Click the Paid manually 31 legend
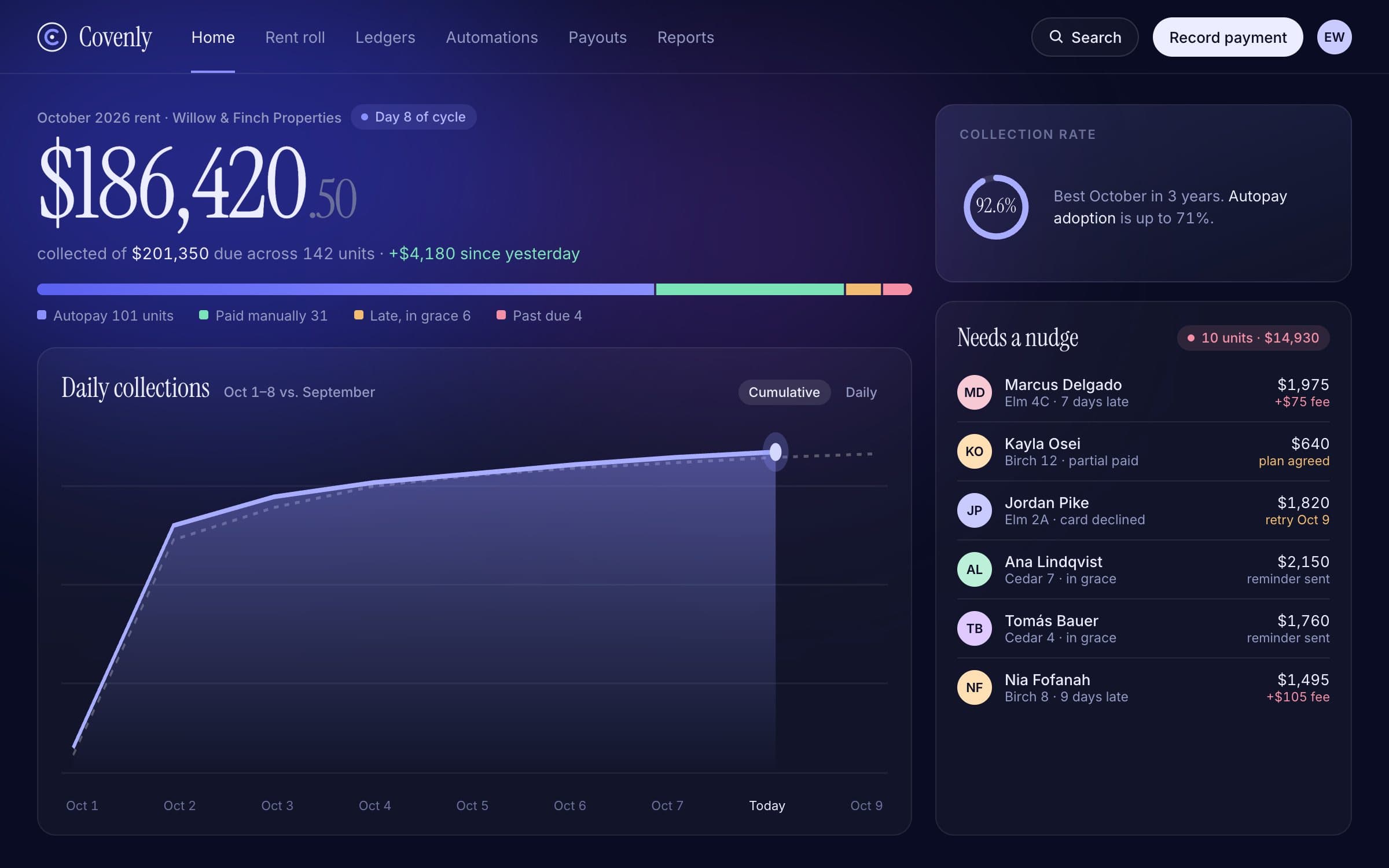Image resolution: width=1389 pixels, height=868 pixels. coord(263,315)
